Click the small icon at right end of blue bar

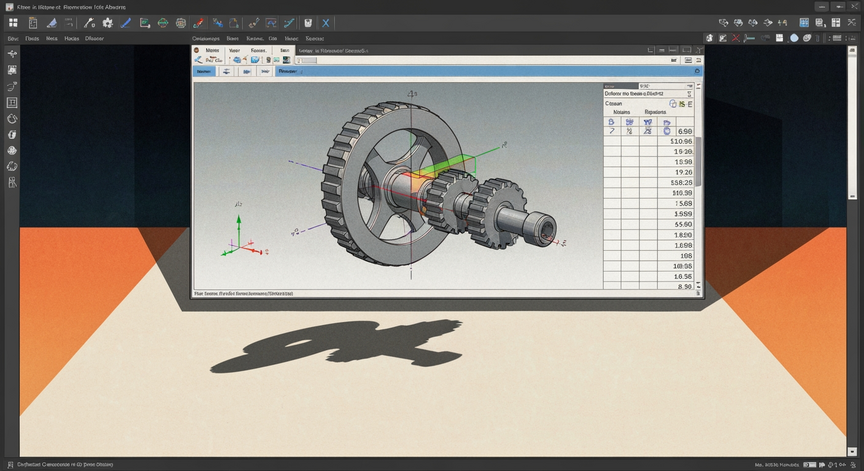(x=697, y=72)
